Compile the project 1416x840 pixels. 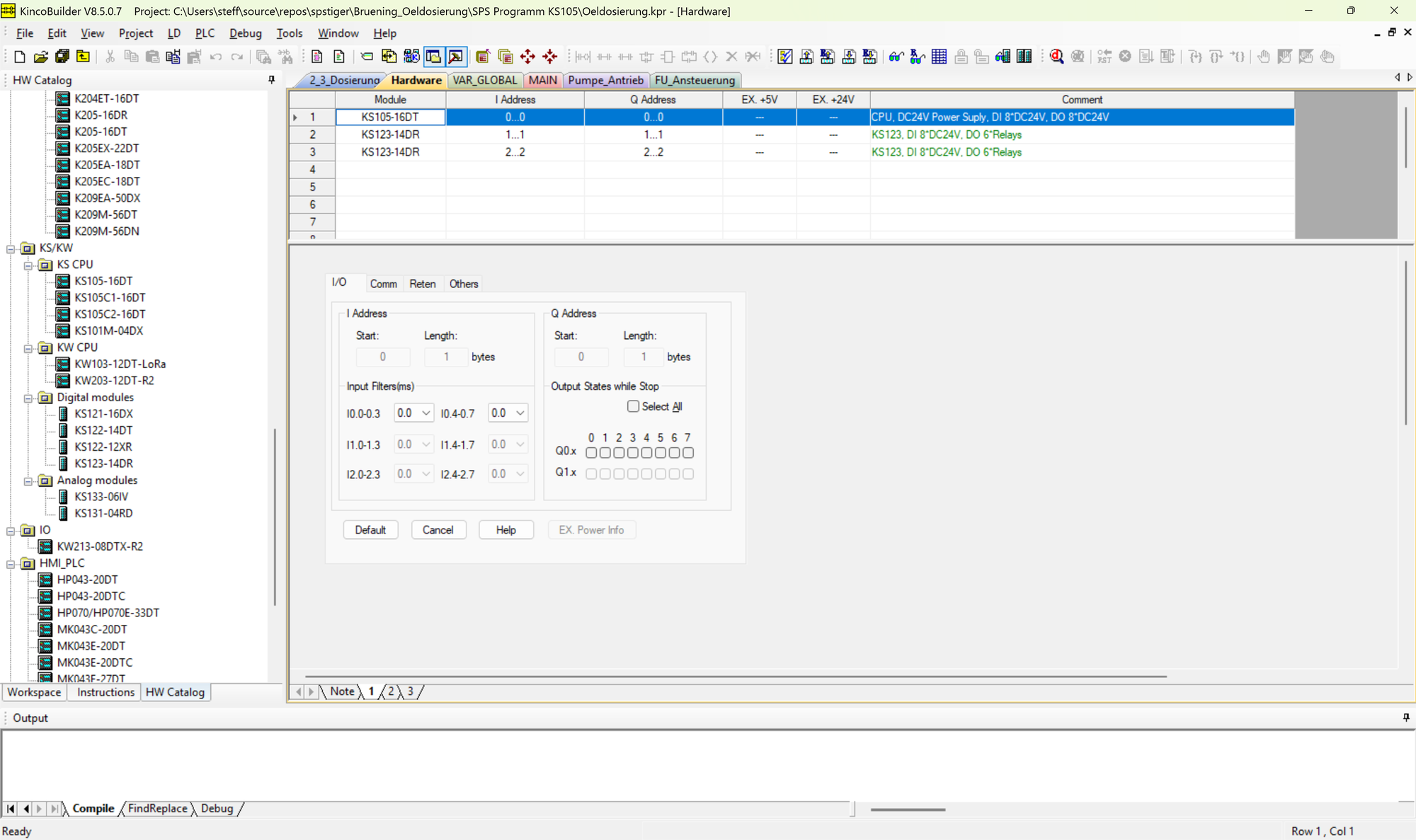[x=785, y=57]
